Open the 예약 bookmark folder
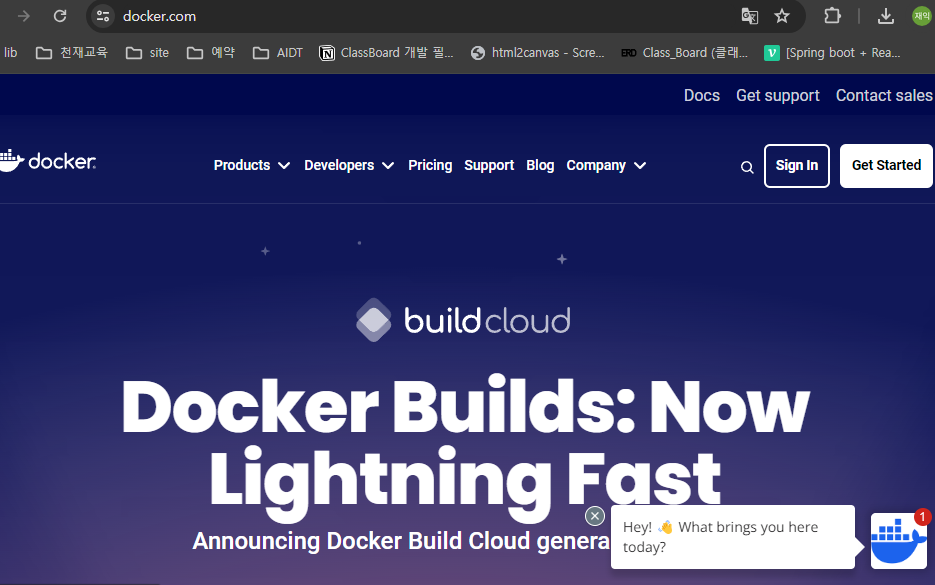The image size is (935, 585). pos(211,52)
